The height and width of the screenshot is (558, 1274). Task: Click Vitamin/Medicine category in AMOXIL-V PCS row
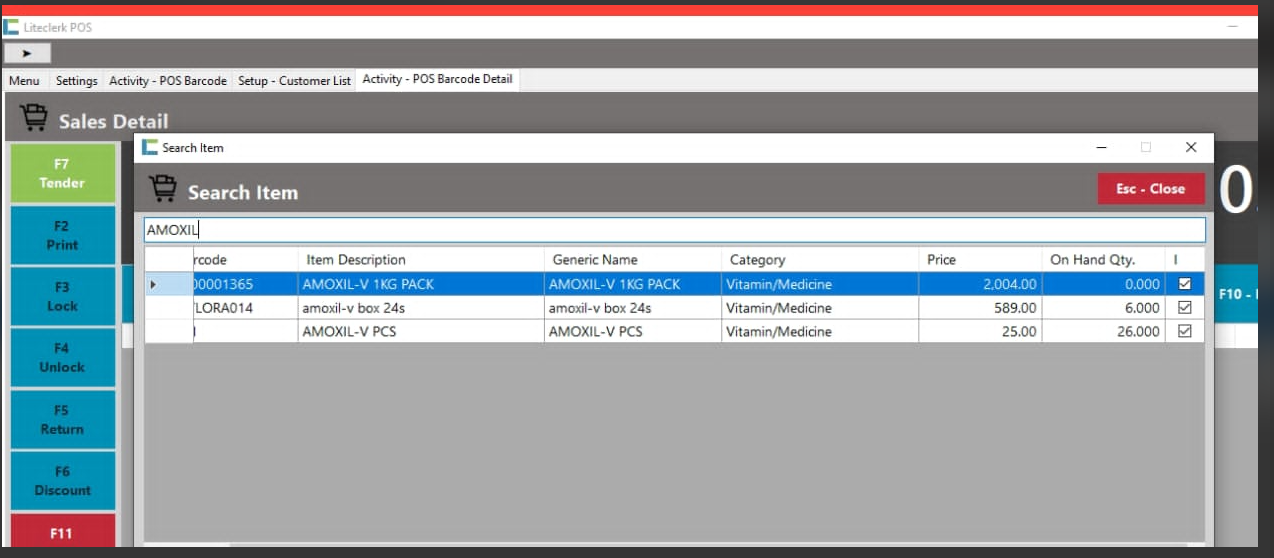[x=820, y=332]
